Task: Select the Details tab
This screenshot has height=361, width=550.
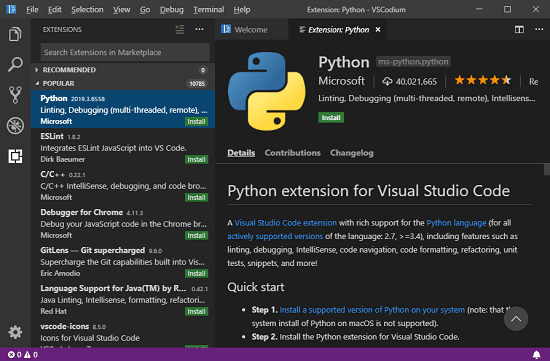Action: click(241, 153)
